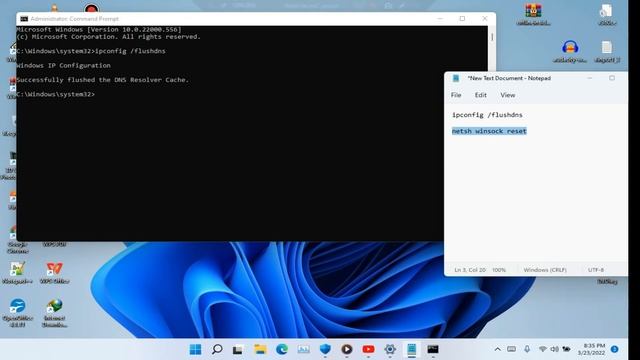
Task: Click the Command Prompt title bar icon
Action: click(x=24, y=19)
